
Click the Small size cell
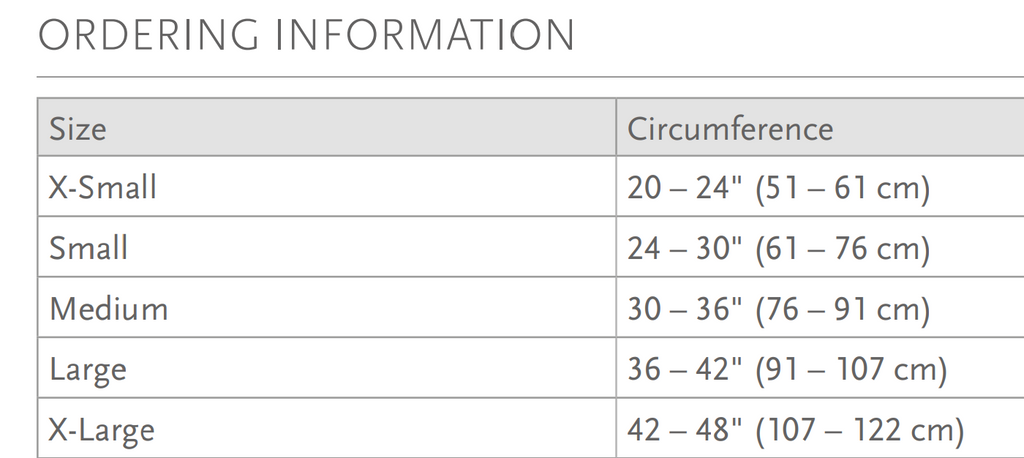[327, 247]
